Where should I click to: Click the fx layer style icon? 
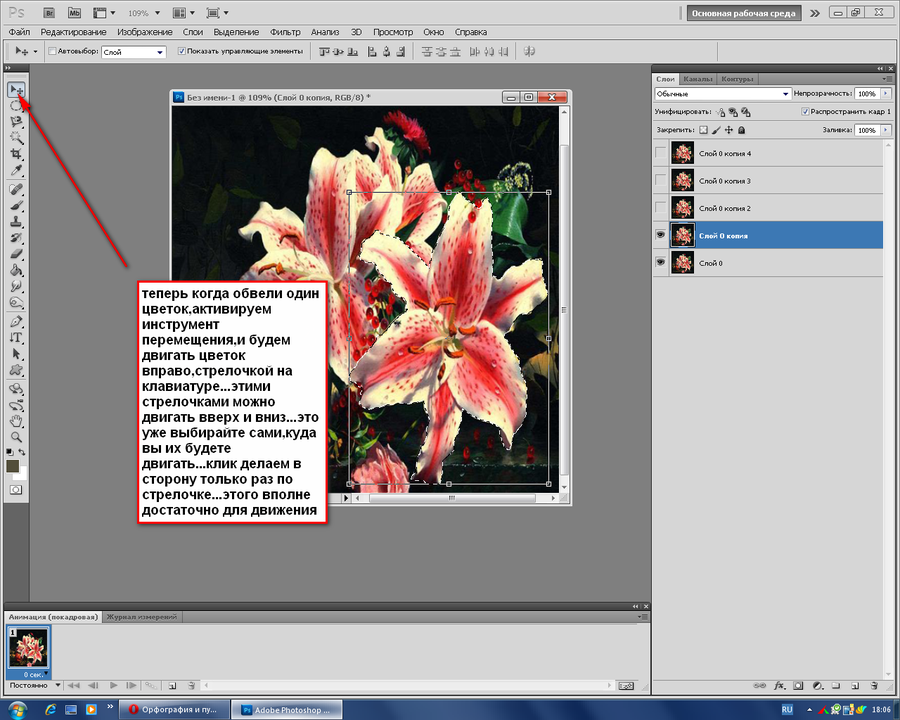click(x=779, y=686)
